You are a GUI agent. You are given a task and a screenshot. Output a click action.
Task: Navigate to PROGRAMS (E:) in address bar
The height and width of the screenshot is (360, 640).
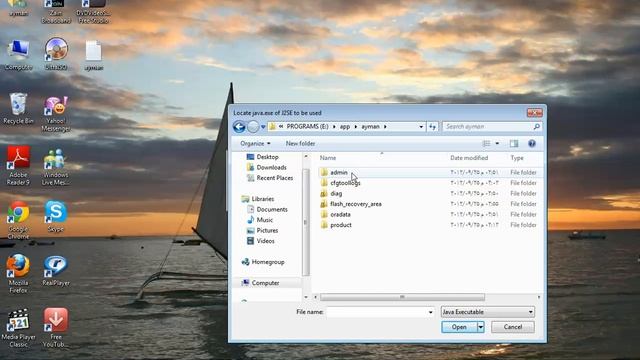click(307, 127)
